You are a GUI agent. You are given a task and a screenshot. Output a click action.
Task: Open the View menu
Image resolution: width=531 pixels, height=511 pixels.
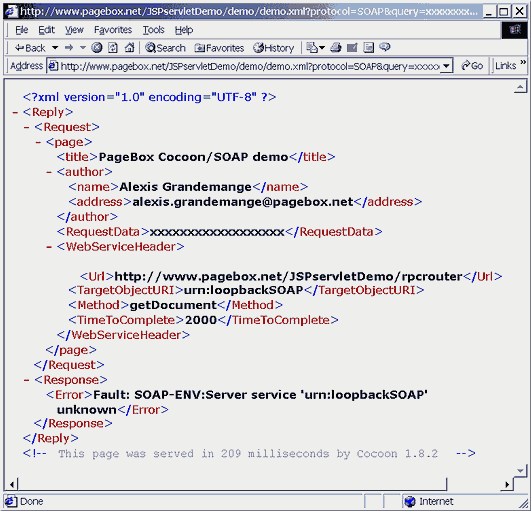[74, 30]
